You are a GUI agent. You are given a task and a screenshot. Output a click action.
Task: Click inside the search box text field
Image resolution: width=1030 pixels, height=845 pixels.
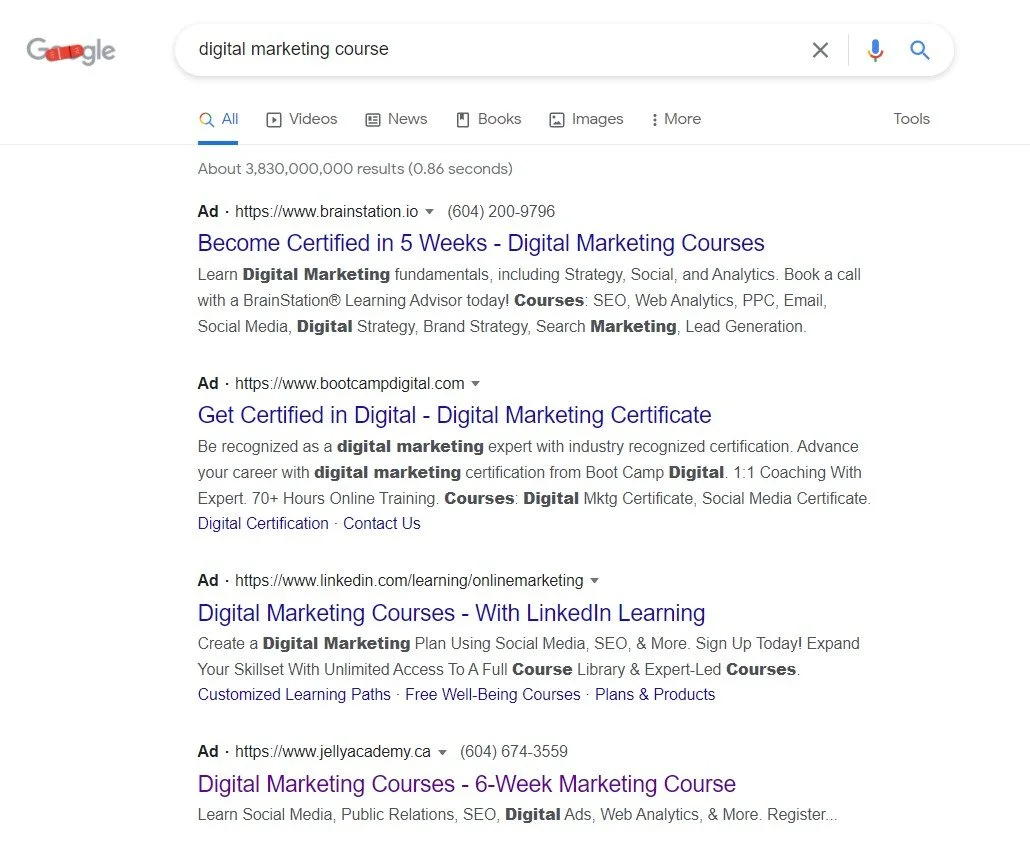click(x=493, y=49)
